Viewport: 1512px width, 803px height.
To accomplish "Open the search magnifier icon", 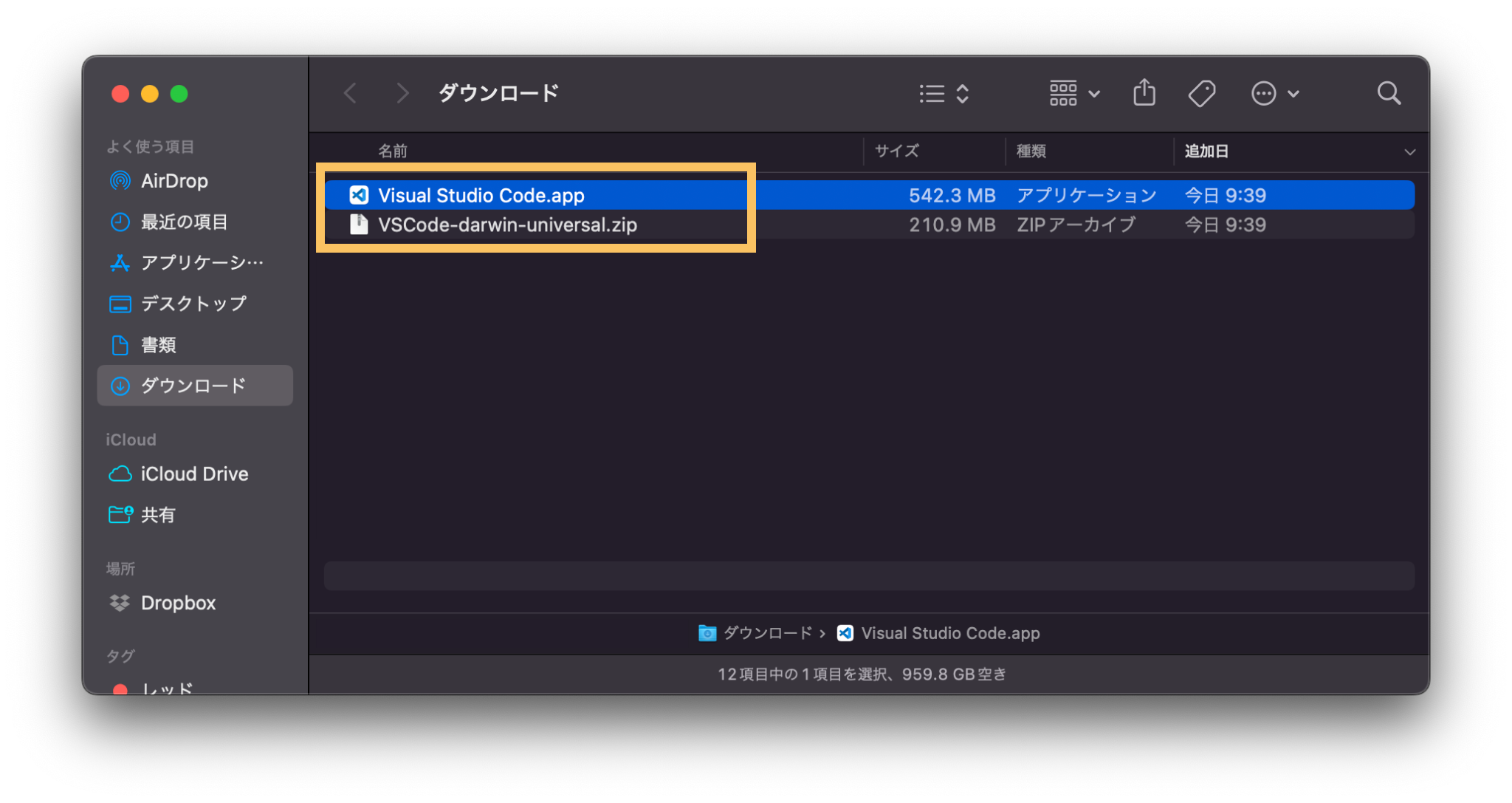I will (1388, 94).
